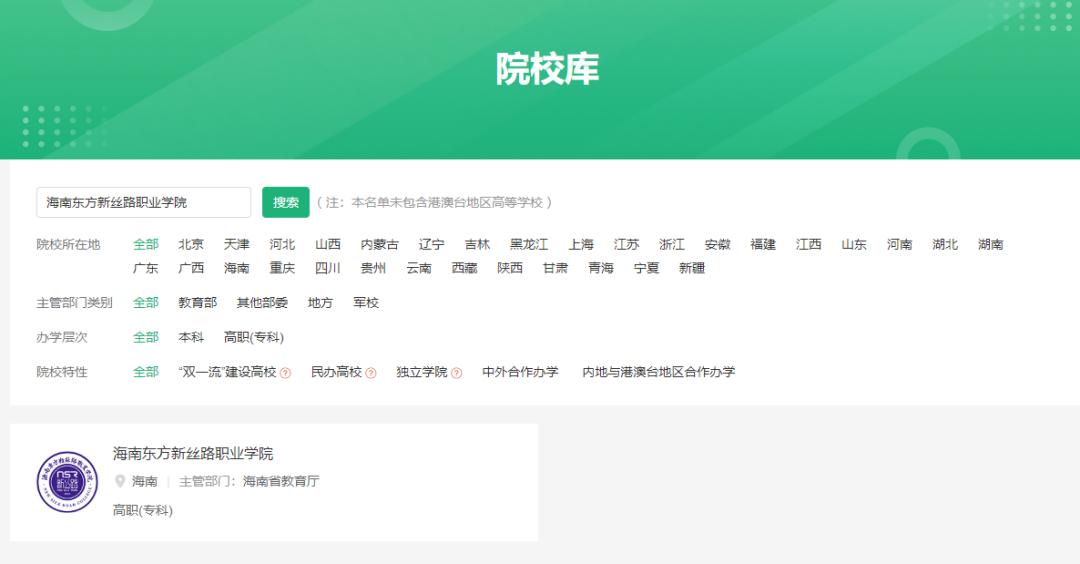1080x564 pixels.
Task: Click the 搜索 search button
Action: pyautogui.click(x=285, y=202)
